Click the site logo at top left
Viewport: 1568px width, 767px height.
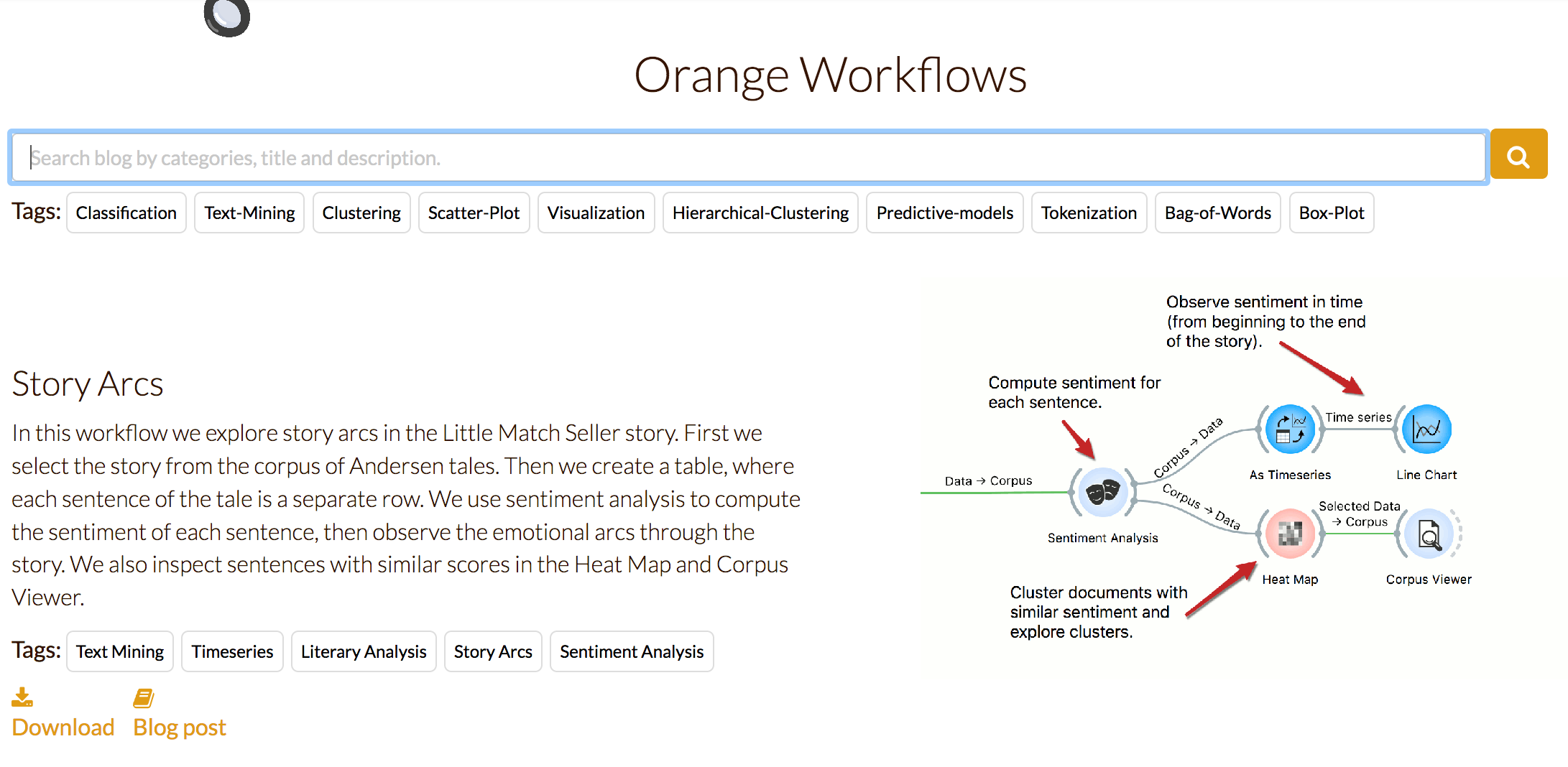[x=226, y=16]
